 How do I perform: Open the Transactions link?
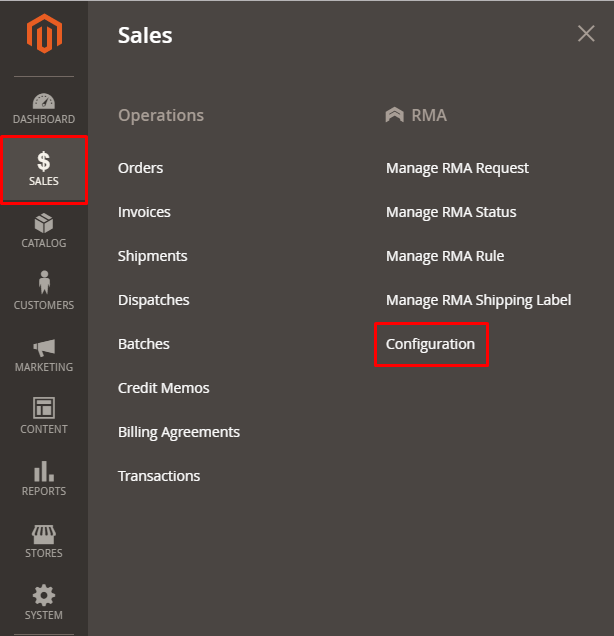[x=159, y=476]
